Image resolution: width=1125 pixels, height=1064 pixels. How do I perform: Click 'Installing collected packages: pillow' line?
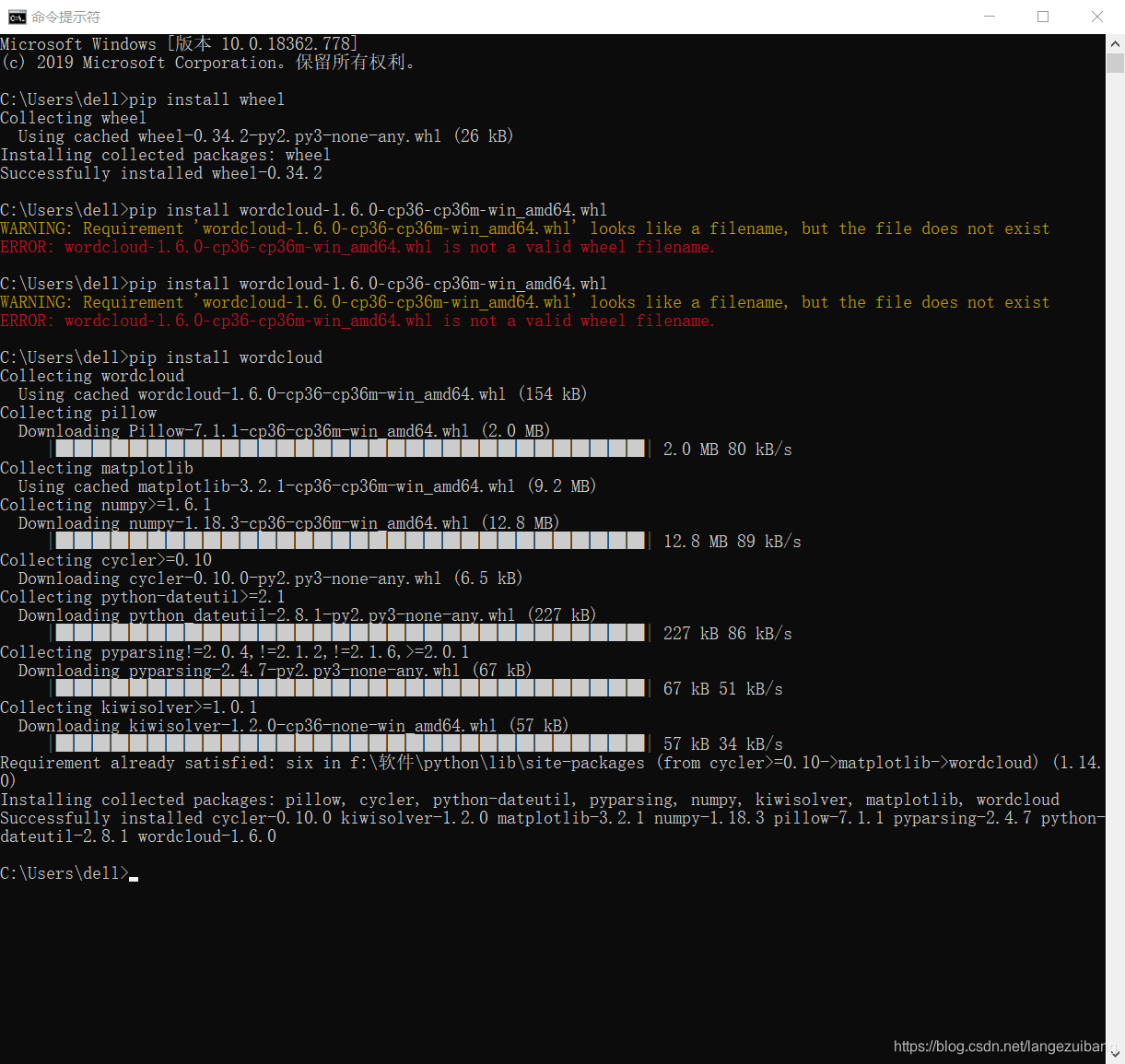[x=530, y=800]
